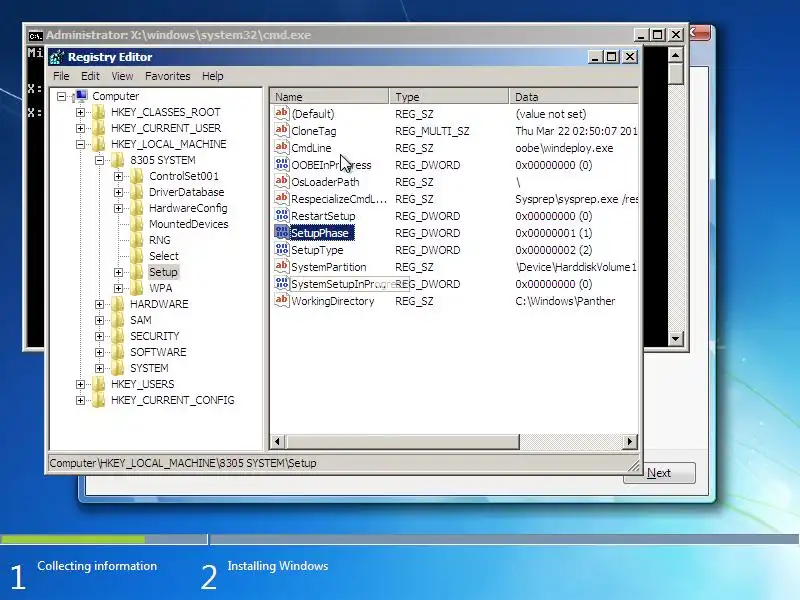800x600 pixels.
Task: Click the binary icon beside SetupType
Action: pyautogui.click(x=282, y=249)
